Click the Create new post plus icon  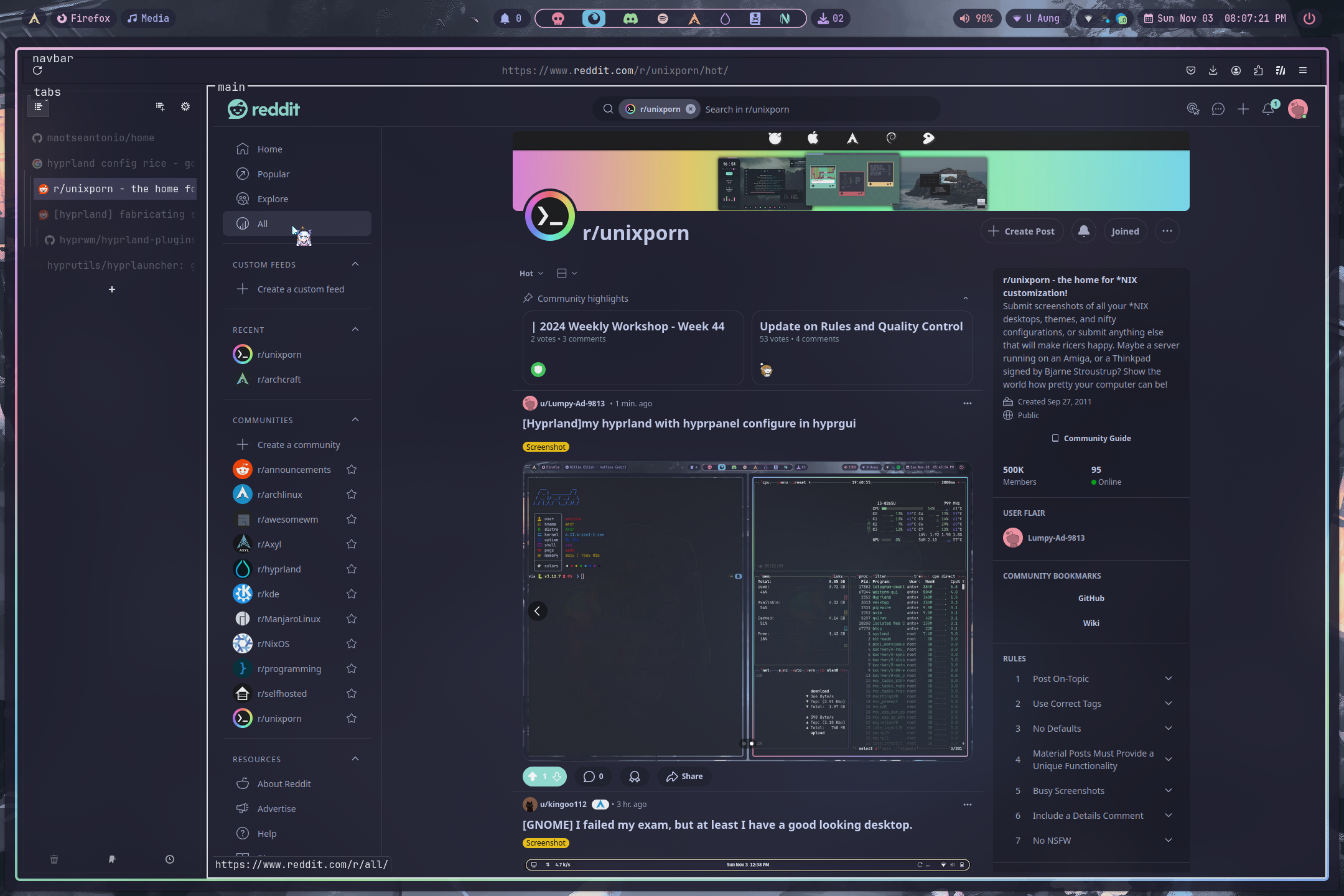[x=1243, y=109]
